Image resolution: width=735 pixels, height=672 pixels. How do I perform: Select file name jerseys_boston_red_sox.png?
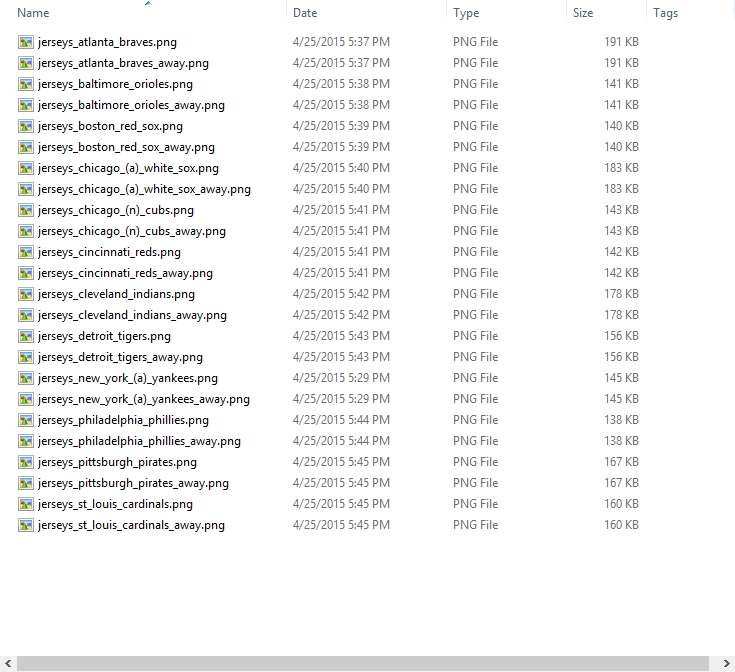pyautogui.click(x=110, y=126)
